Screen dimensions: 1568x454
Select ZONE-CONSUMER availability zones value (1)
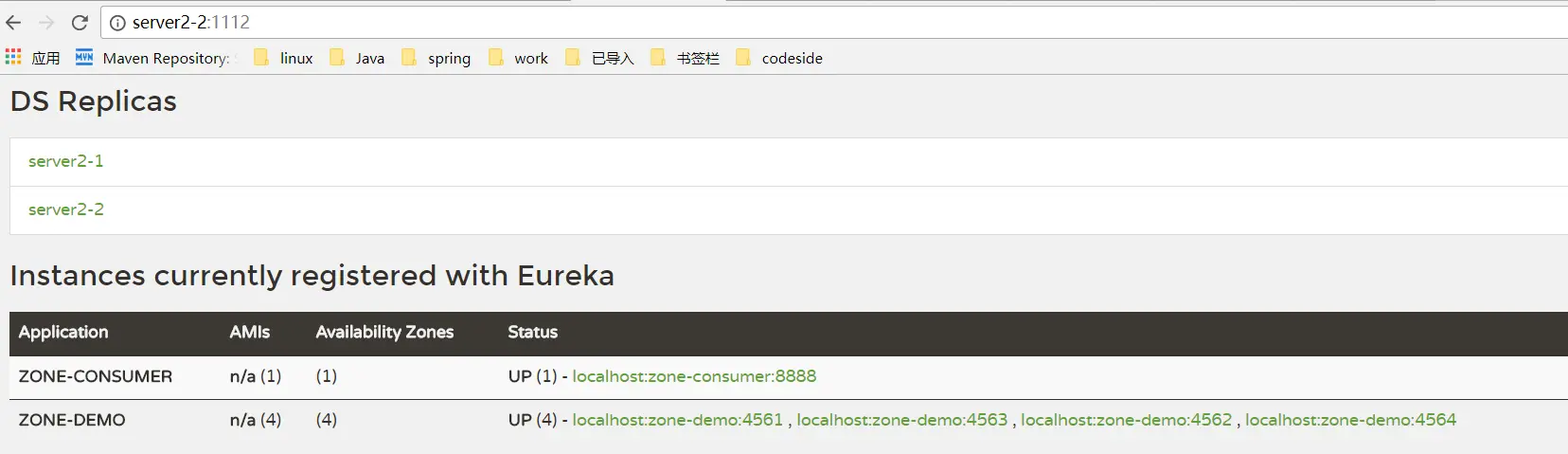pyautogui.click(x=327, y=376)
